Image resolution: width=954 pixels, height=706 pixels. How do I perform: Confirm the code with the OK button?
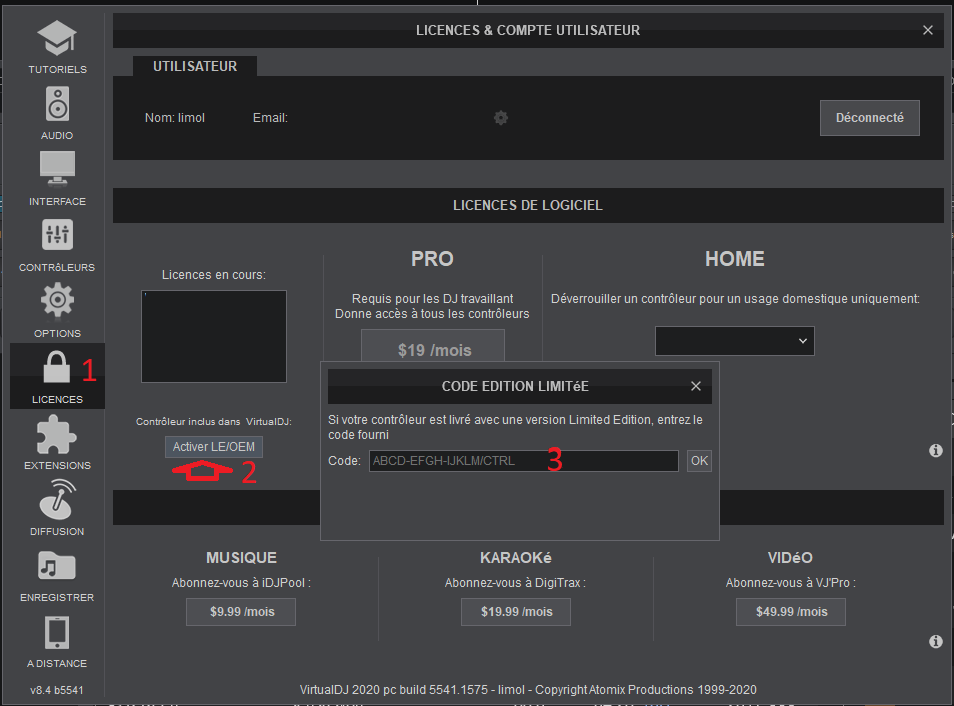click(x=699, y=461)
